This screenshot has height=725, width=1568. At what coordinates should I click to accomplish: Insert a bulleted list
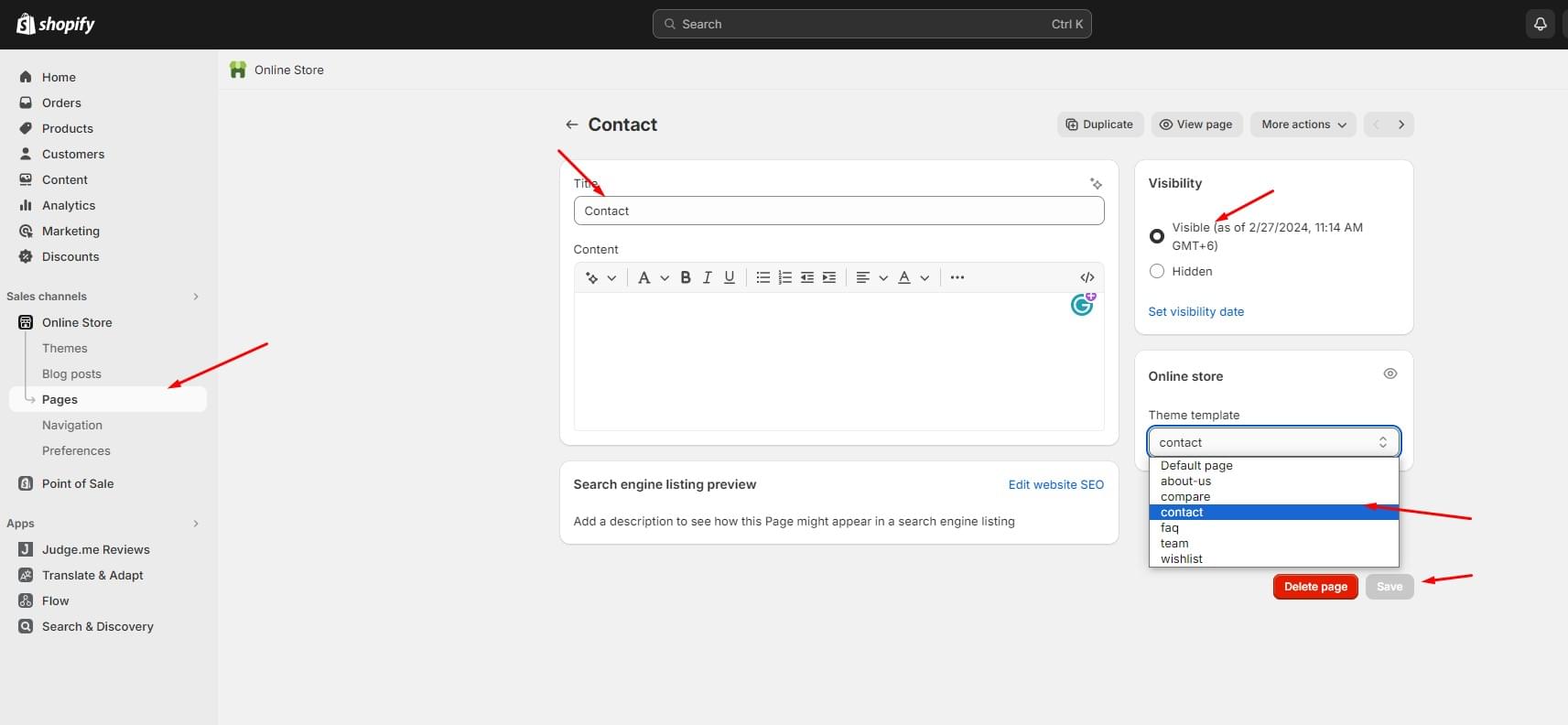[762, 277]
